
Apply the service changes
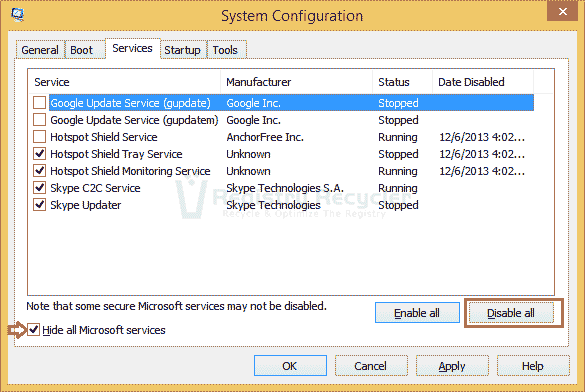(x=452, y=366)
